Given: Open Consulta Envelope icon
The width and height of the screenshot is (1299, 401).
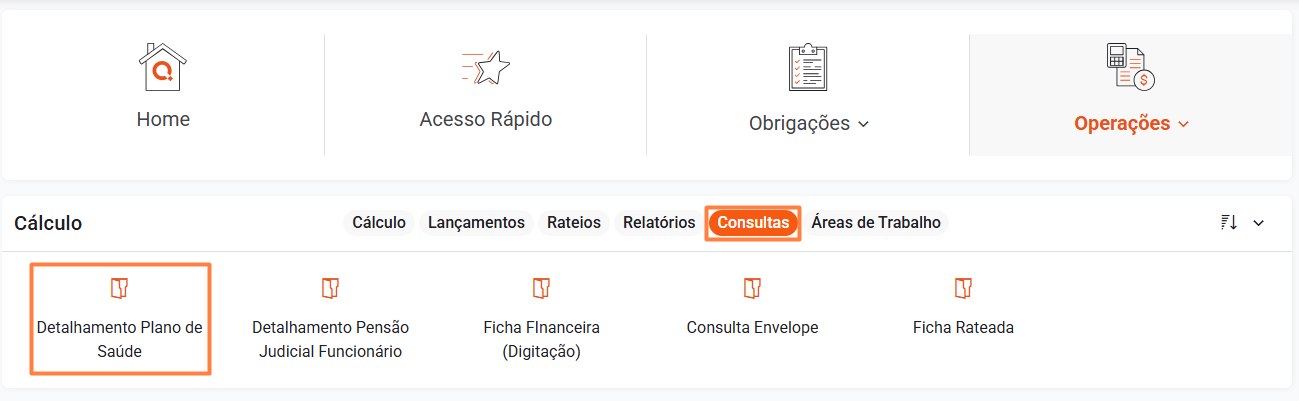Looking at the screenshot, I should click(752, 289).
